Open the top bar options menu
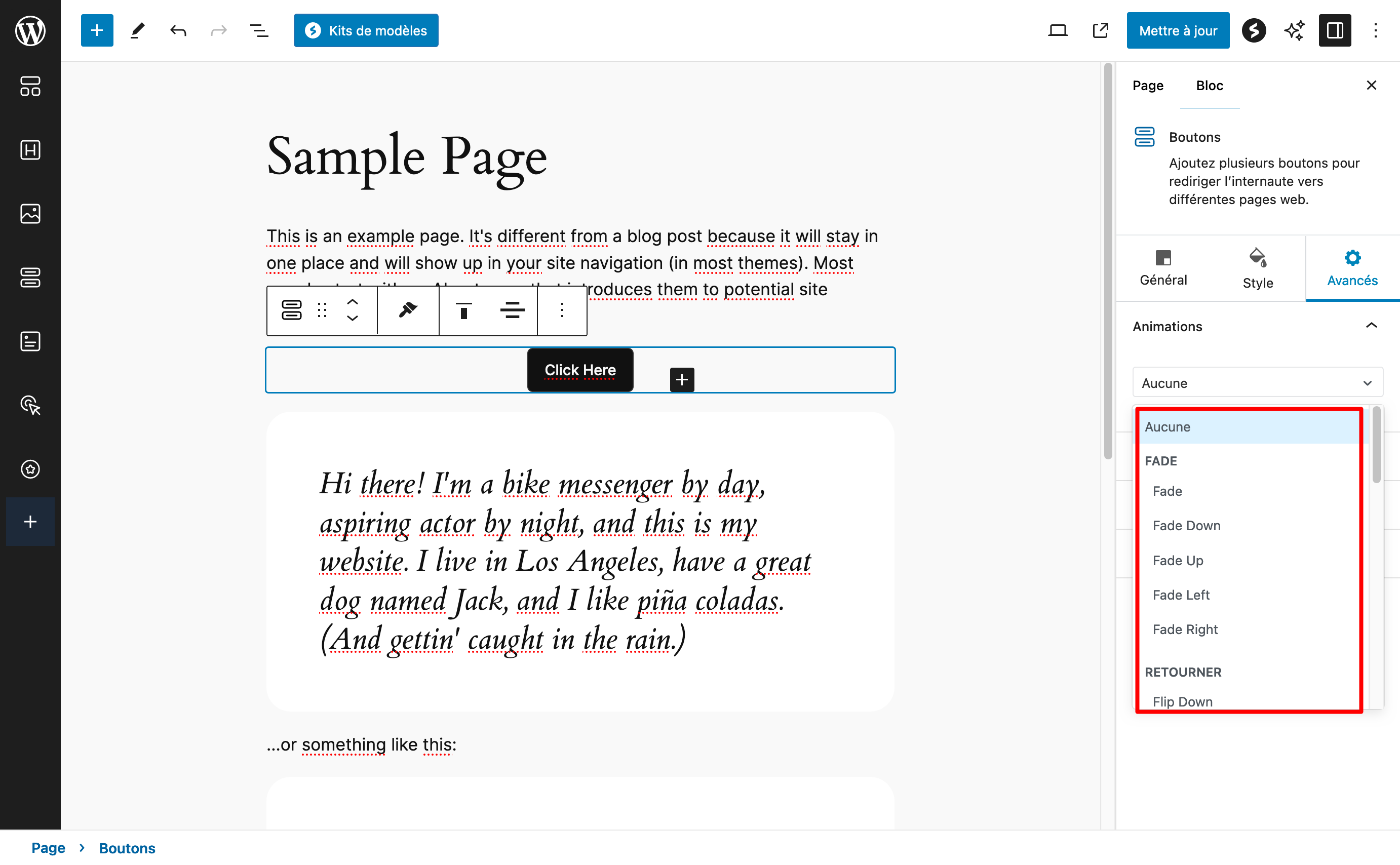 [x=1375, y=30]
